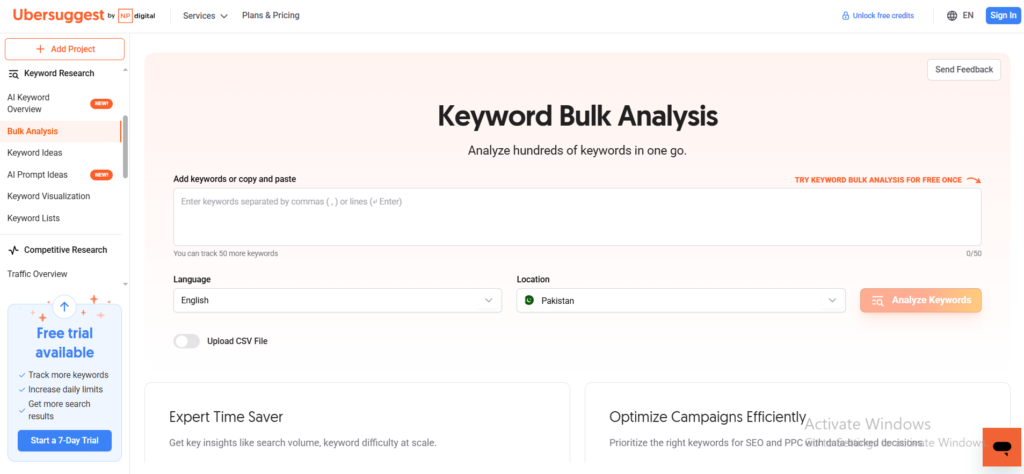Click the Pakistan flag icon

(x=529, y=300)
